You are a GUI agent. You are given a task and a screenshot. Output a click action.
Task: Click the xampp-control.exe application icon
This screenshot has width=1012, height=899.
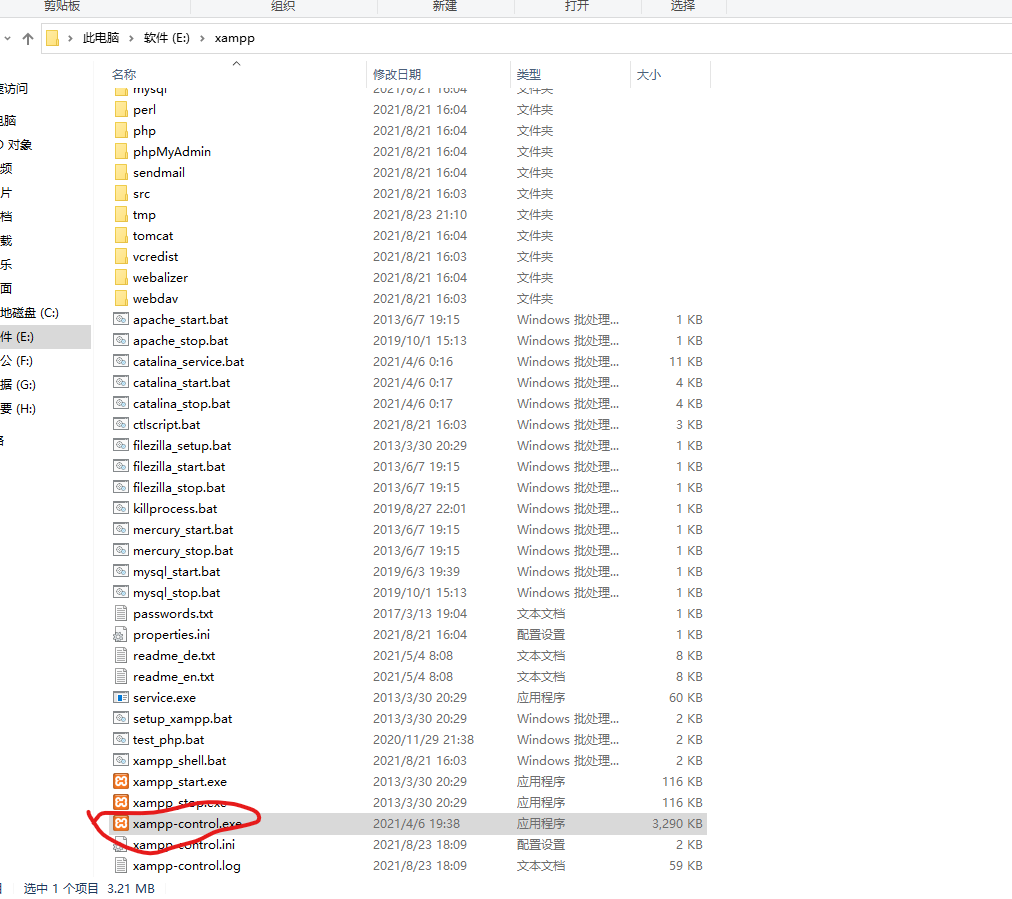pyautogui.click(x=121, y=823)
